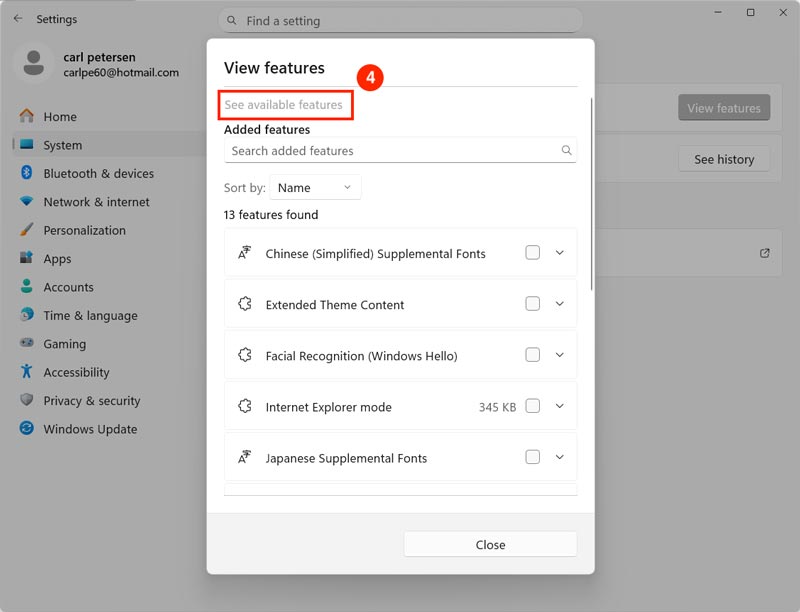Click the Windows Update icon in sidebar
This screenshot has width=800, height=612.
pos(27,429)
